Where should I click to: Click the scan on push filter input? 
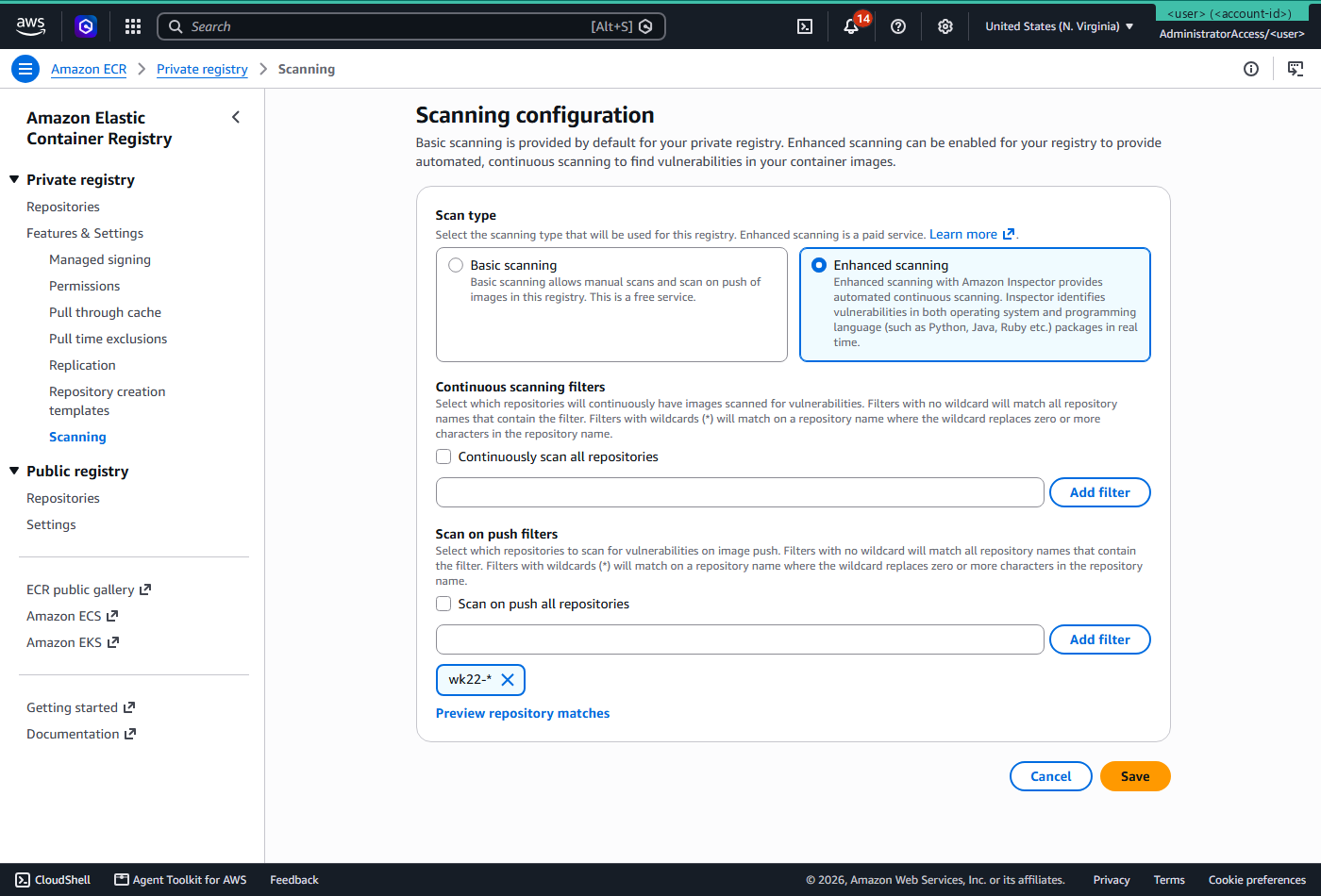pos(740,639)
